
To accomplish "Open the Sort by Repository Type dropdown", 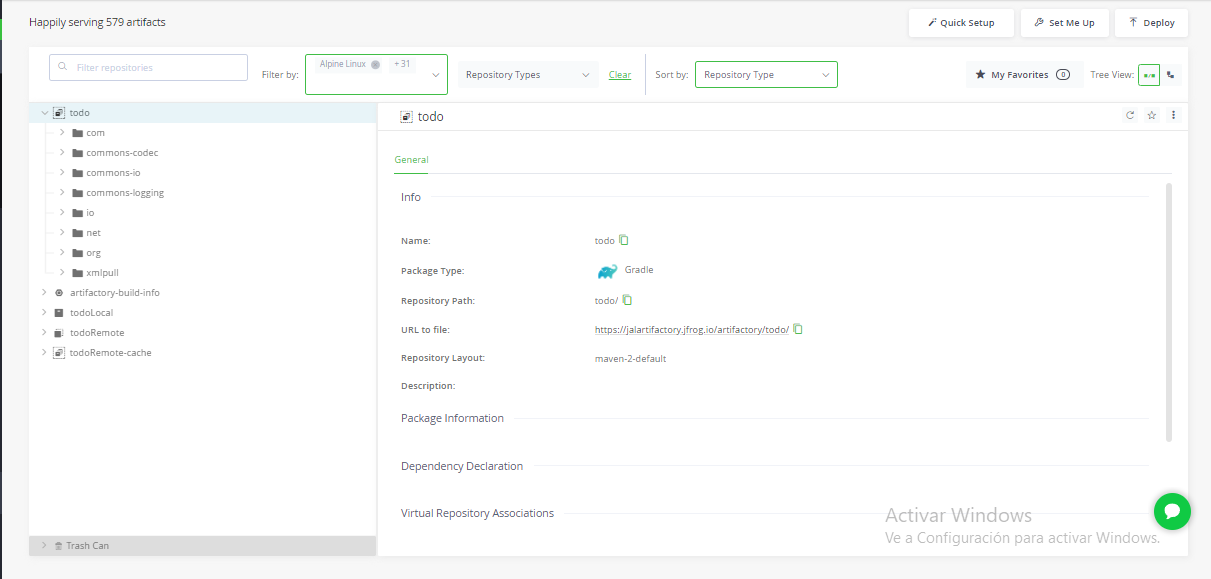I will point(766,75).
